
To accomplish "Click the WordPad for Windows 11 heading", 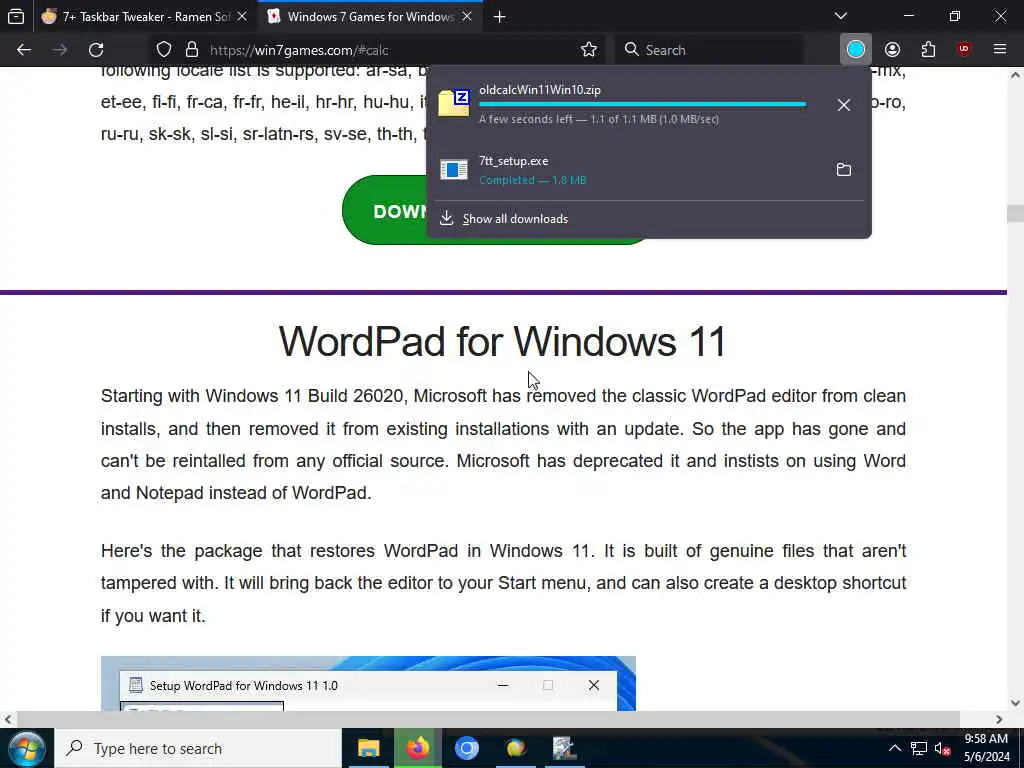I will click(x=502, y=341).
